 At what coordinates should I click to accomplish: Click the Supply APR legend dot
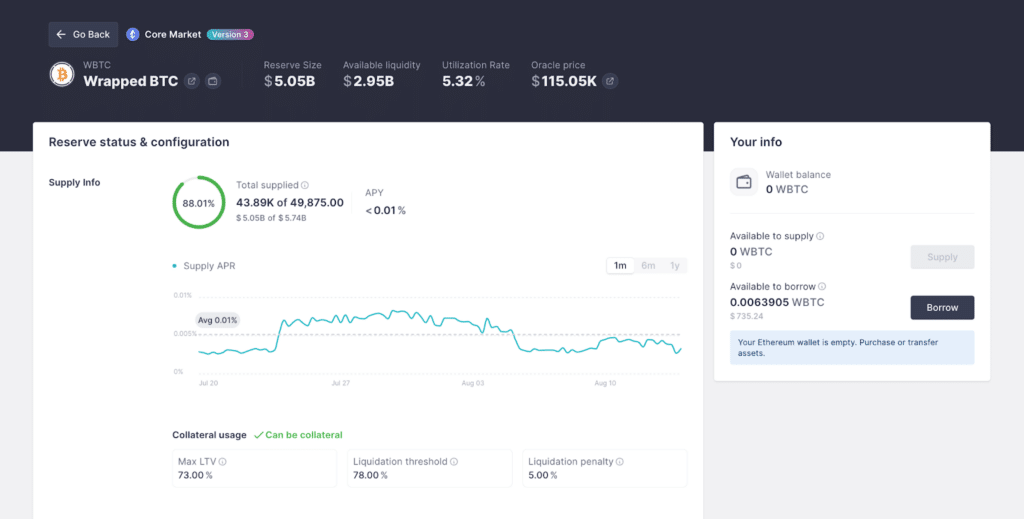click(174, 266)
